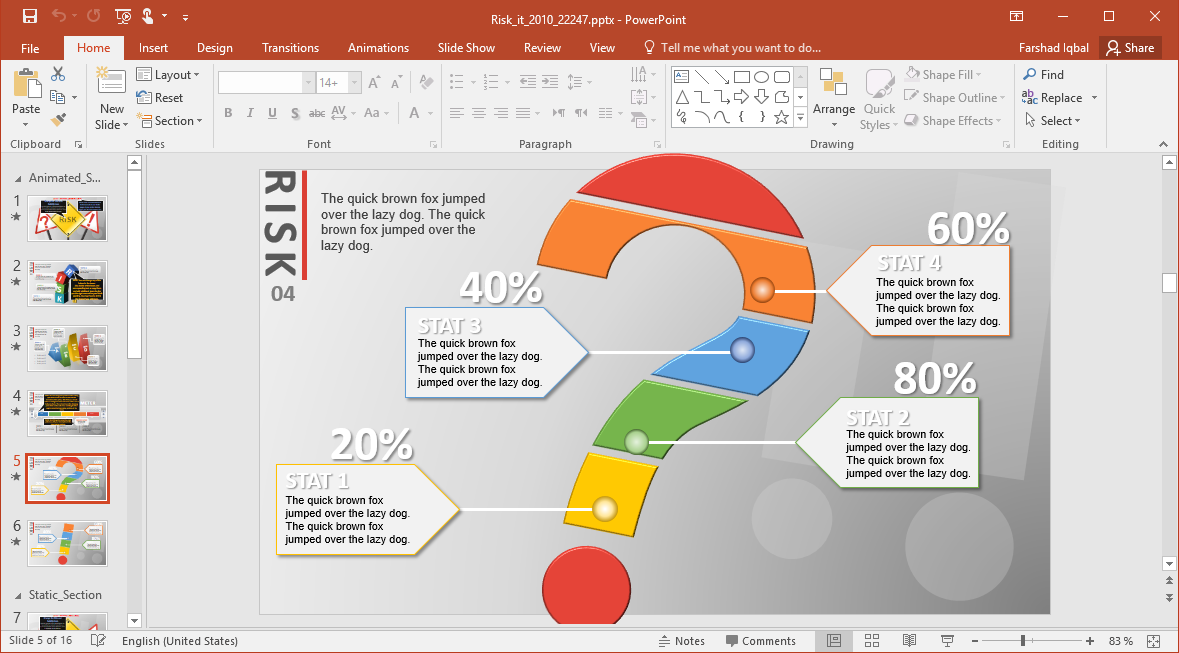Toggle italic formatting
This screenshot has width=1179, height=653.
pyautogui.click(x=250, y=113)
